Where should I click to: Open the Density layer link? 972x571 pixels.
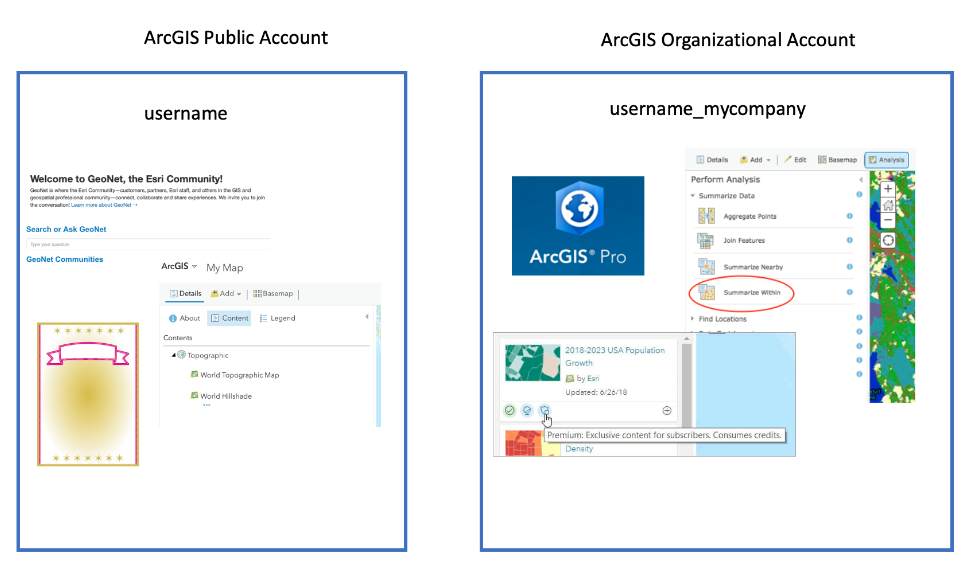pyautogui.click(x=579, y=449)
